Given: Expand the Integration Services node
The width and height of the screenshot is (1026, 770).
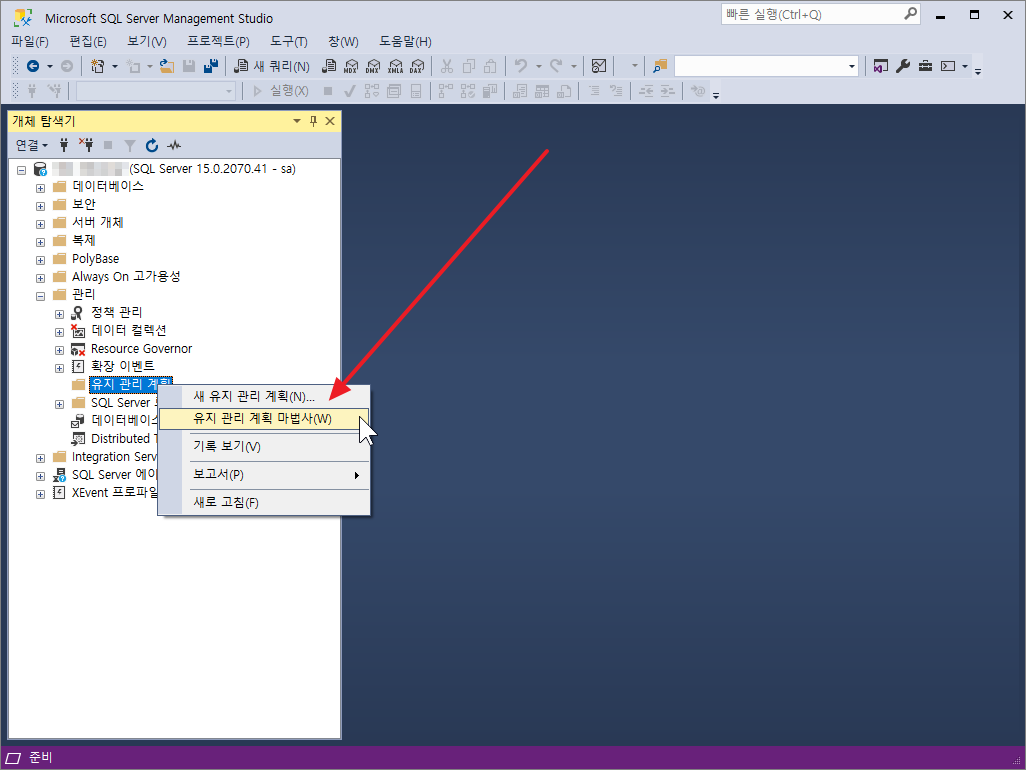Looking at the screenshot, I should click(x=41, y=459).
